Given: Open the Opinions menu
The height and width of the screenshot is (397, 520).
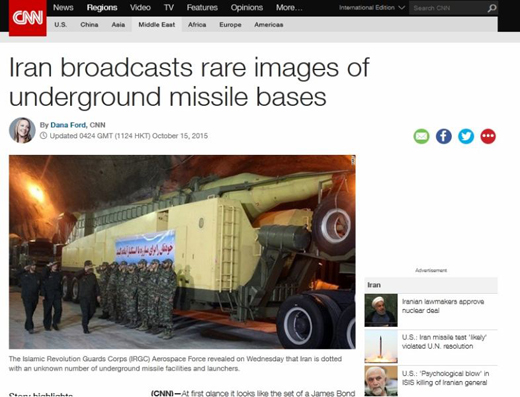Looking at the screenshot, I should pyautogui.click(x=247, y=8).
